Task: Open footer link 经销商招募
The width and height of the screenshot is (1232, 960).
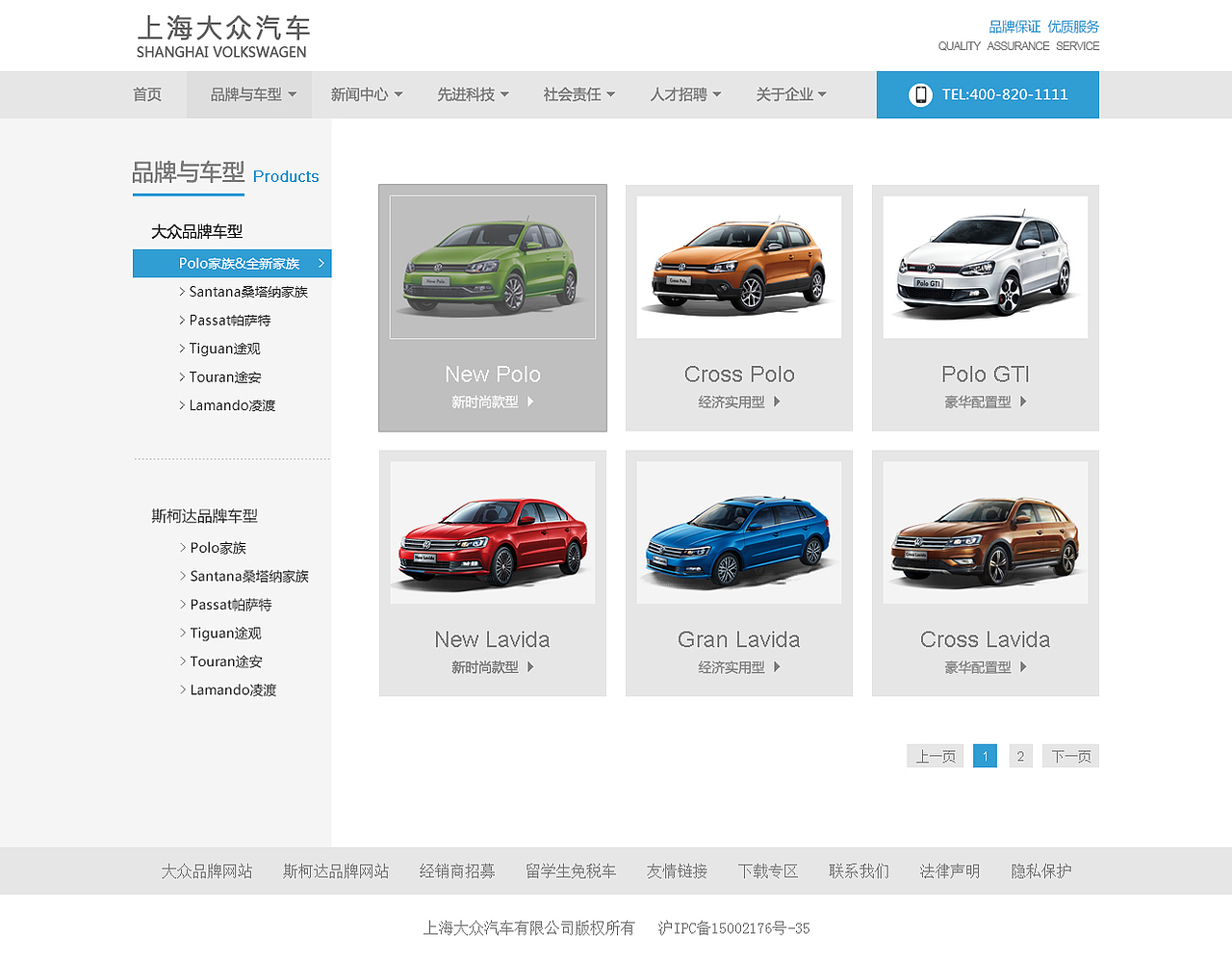Action: coord(457,871)
